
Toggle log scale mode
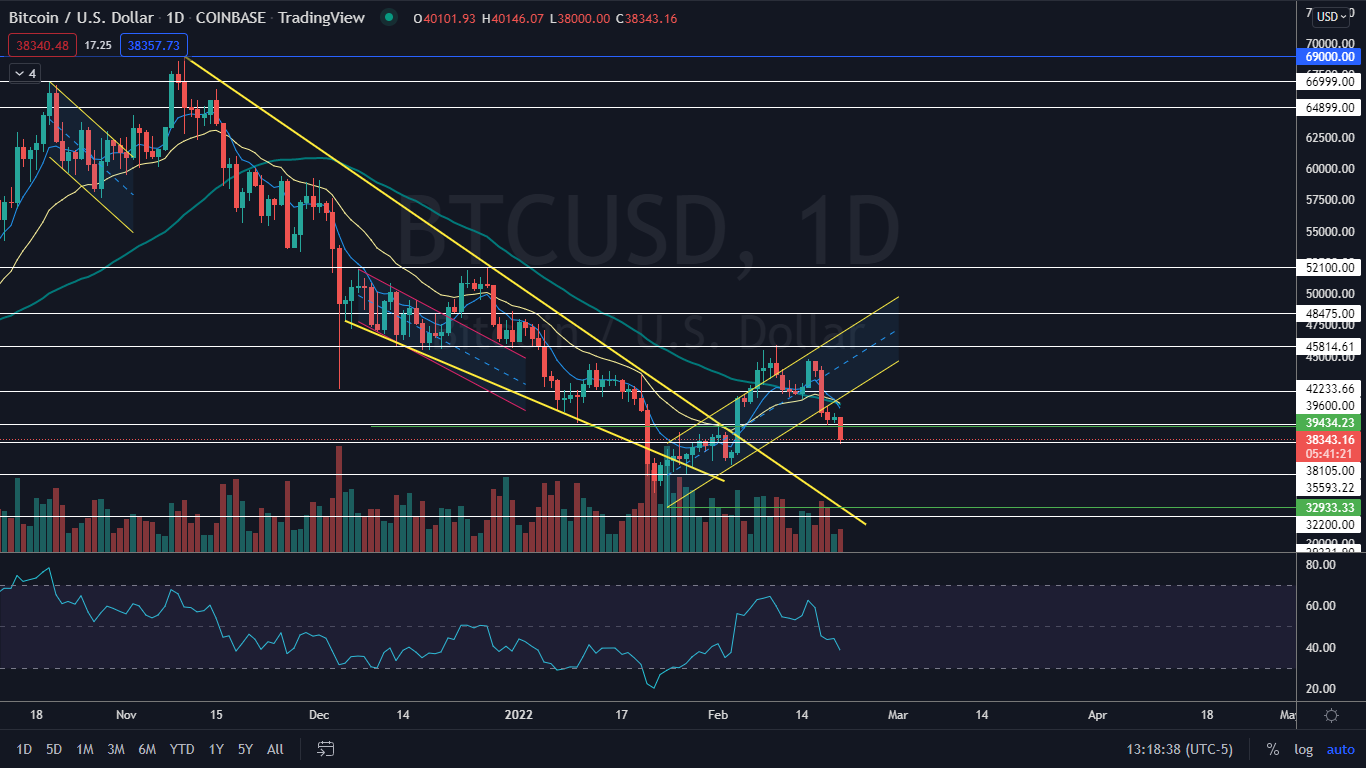tap(1303, 749)
